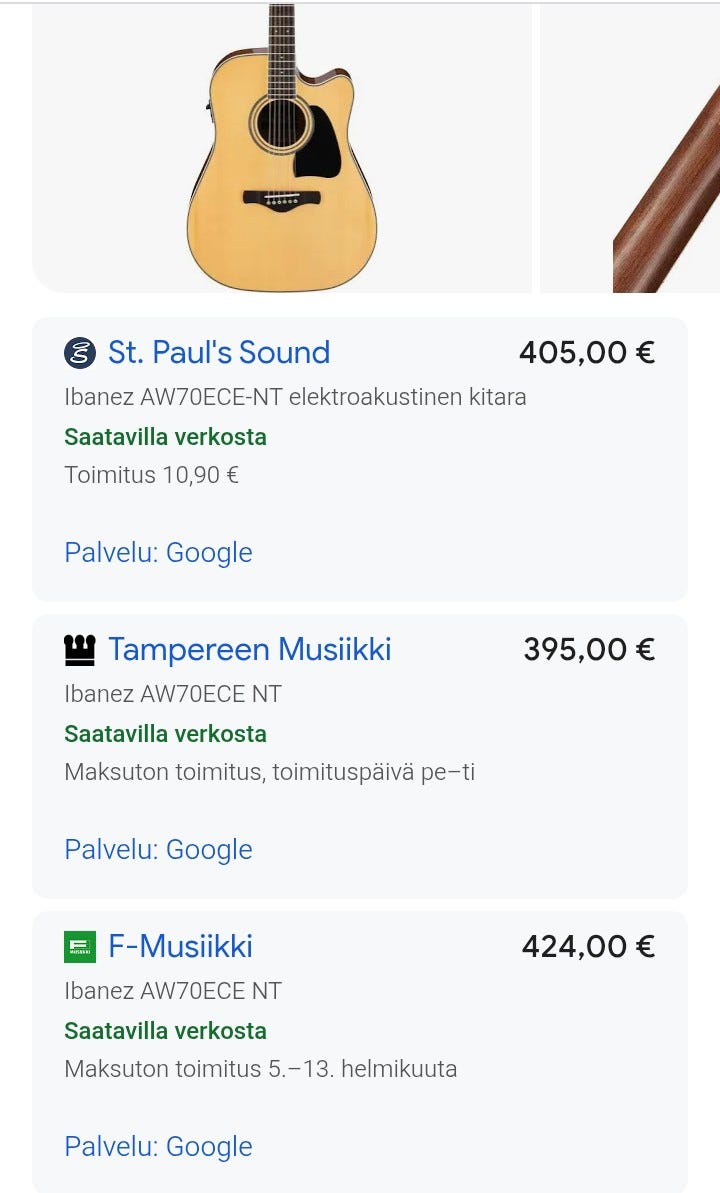Click the Ibanez AW70ECE-NT elektroakustinen kitara title
The image size is (720, 1193).
(296, 397)
